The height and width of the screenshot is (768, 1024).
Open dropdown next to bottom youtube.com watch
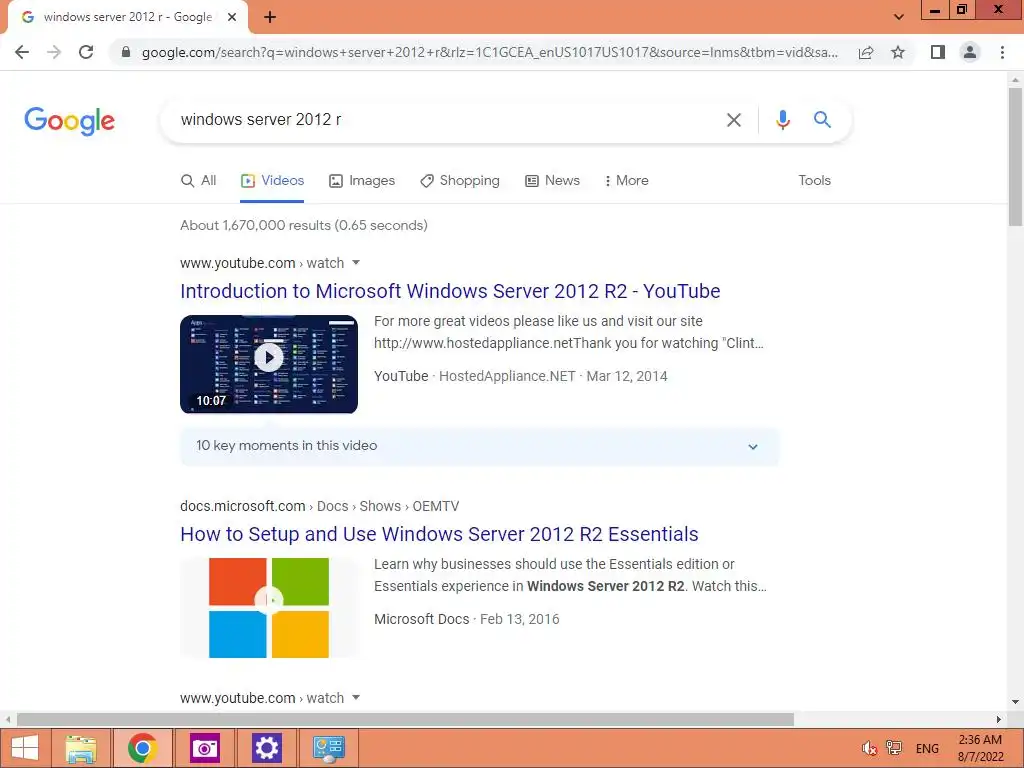click(x=356, y=697)
